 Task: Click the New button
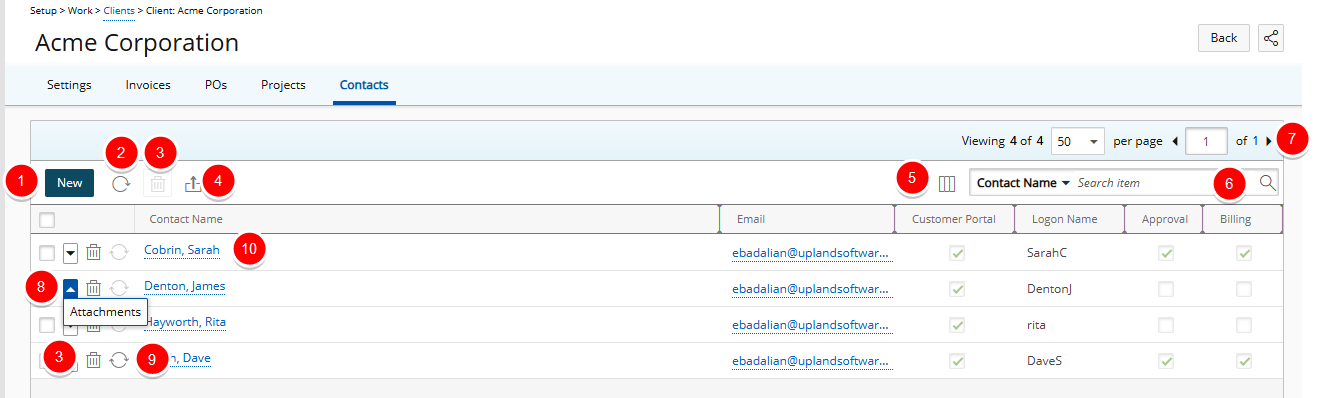tap(70, 183)
